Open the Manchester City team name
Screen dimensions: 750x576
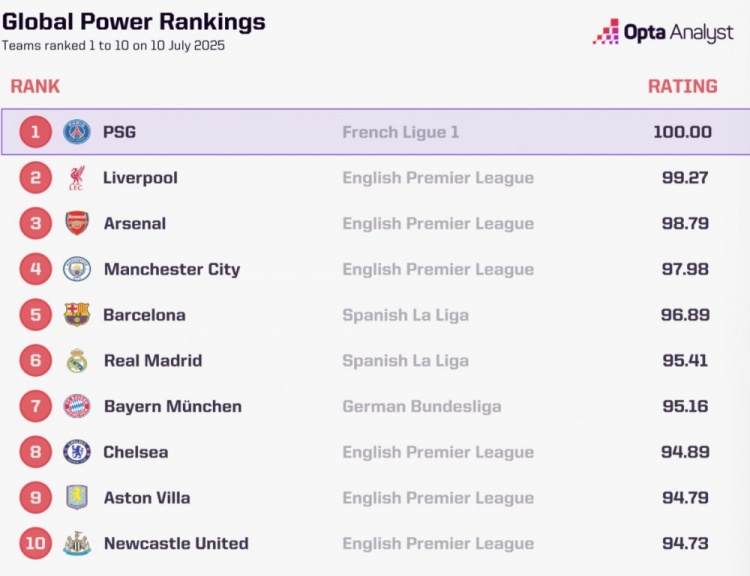172,269
